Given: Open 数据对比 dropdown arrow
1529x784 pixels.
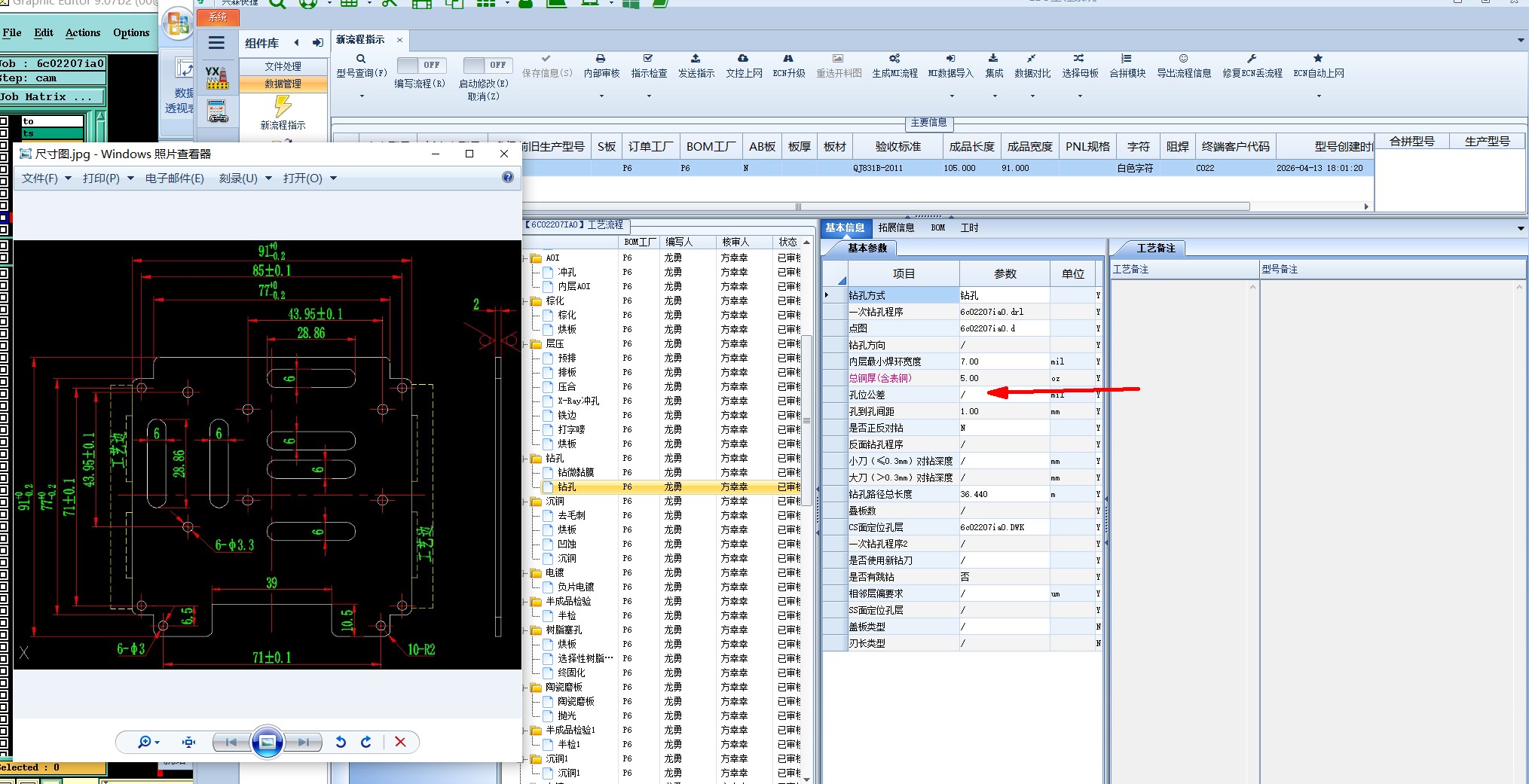Looking at the screenshot, I should [x=1032, y=96].
